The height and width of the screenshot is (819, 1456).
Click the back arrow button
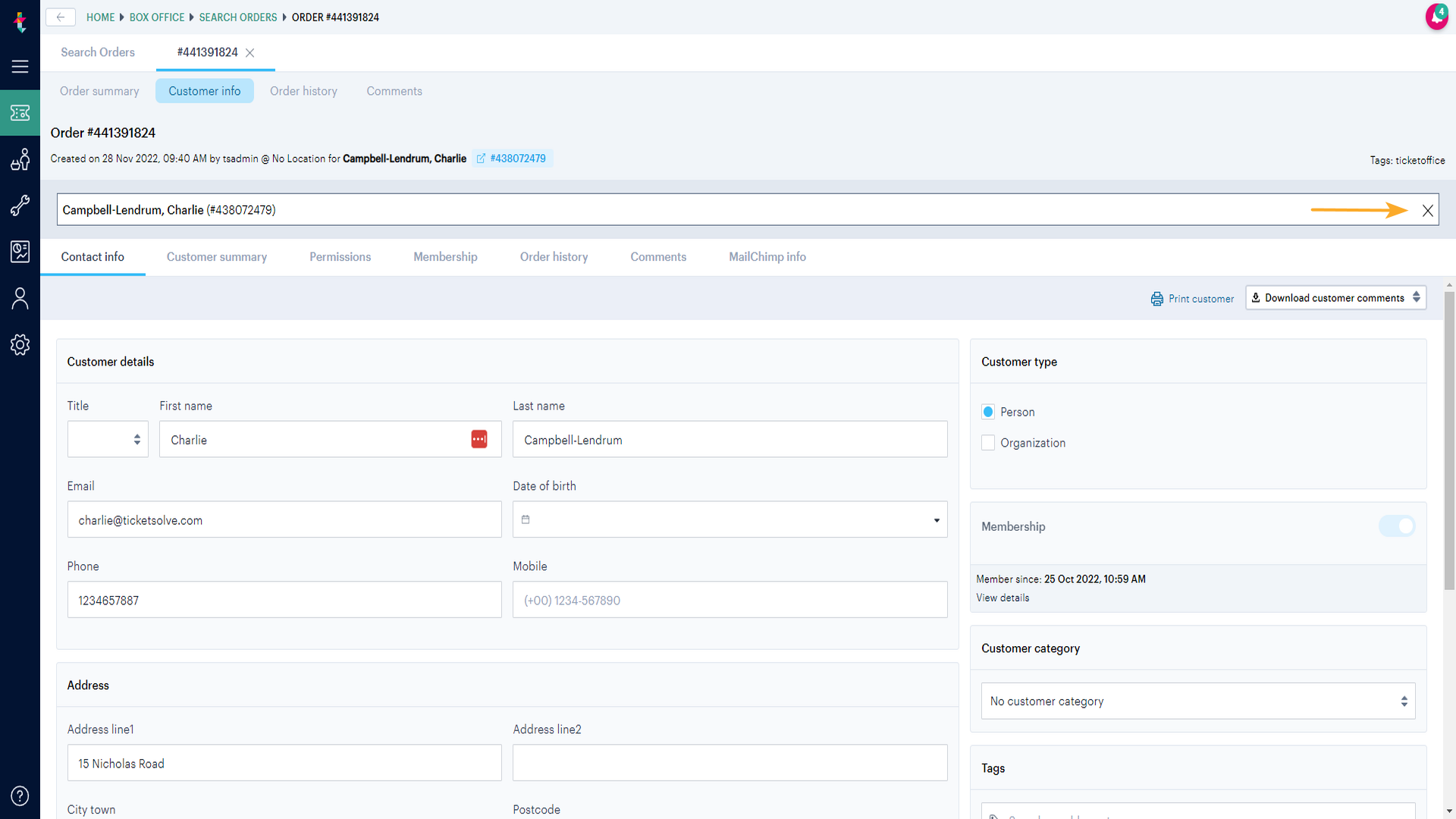click(61, 17)
